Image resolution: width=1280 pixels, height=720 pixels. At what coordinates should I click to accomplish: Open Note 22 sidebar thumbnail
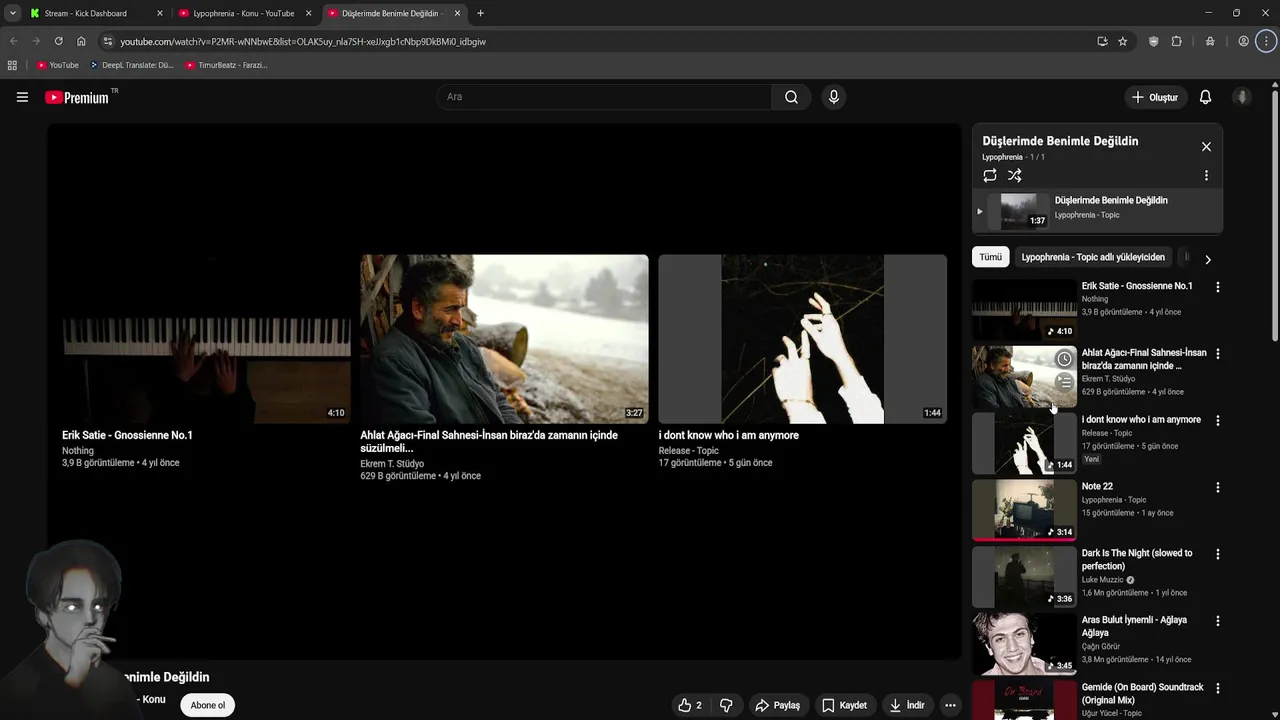1024,510
